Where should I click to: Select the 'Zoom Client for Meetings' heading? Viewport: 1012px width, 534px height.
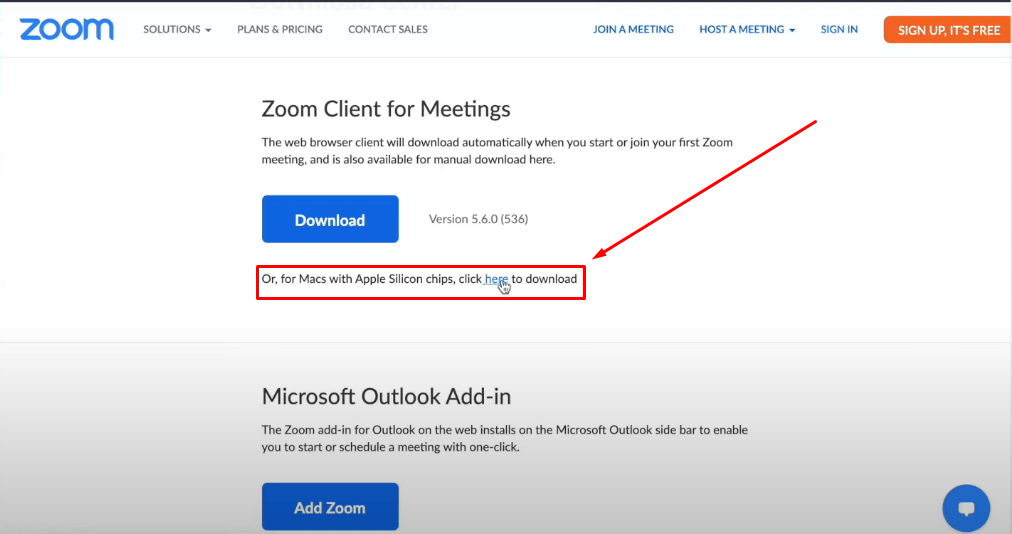[385, 108]
